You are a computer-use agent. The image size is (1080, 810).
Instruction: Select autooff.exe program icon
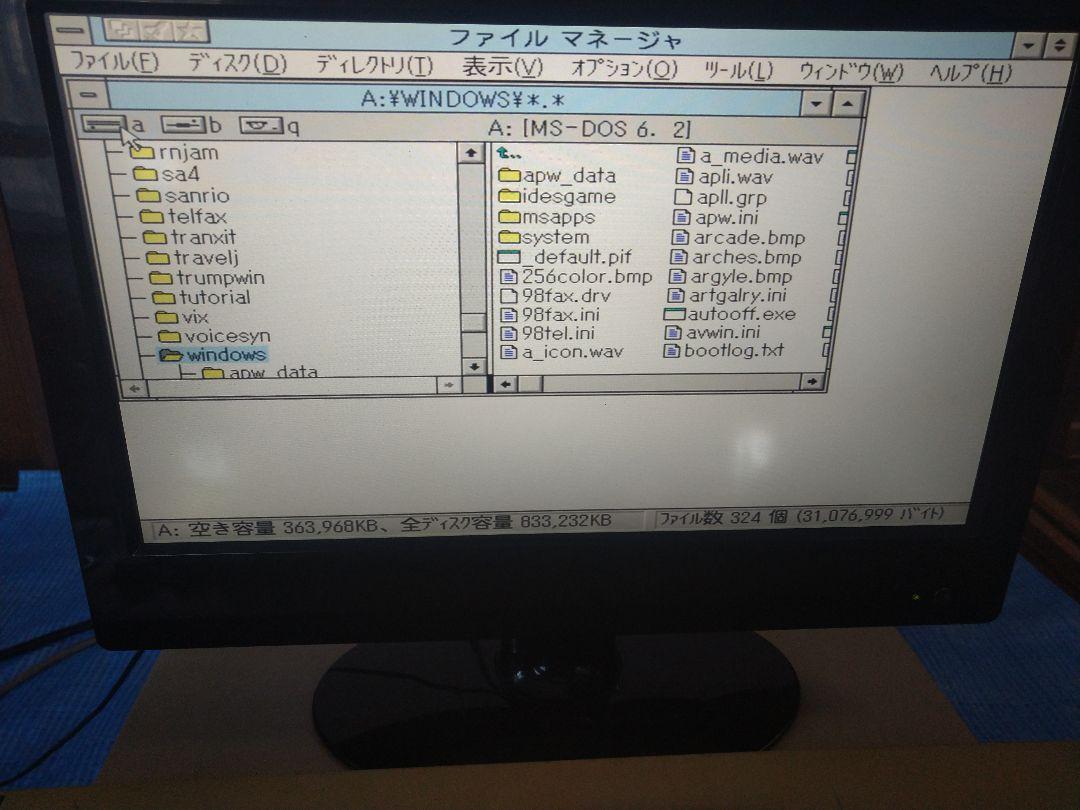(x=674, y=314)
